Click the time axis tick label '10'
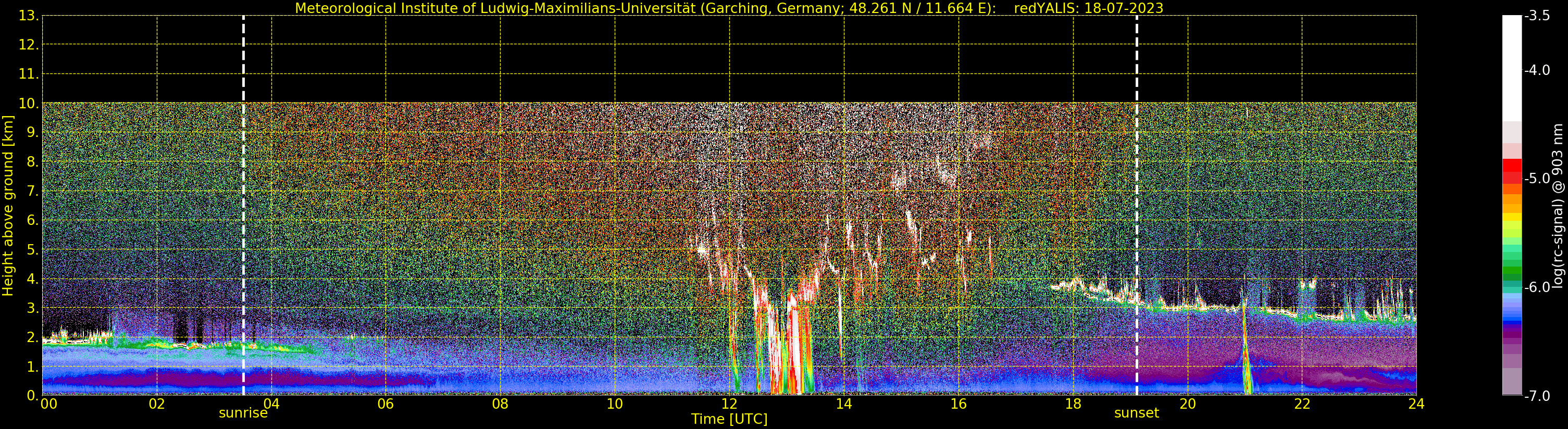This screenshot has width=1568, height=429. [615, 404]
